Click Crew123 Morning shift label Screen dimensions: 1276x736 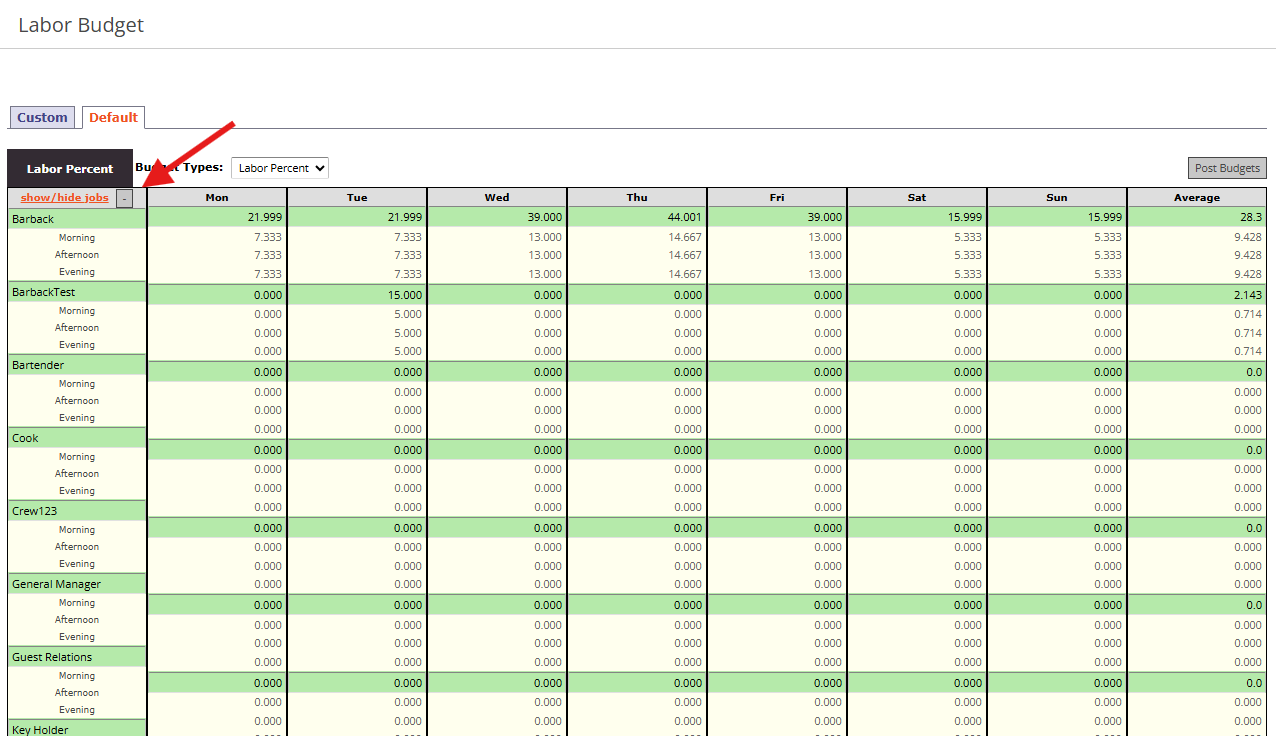(x=77, y=530)
